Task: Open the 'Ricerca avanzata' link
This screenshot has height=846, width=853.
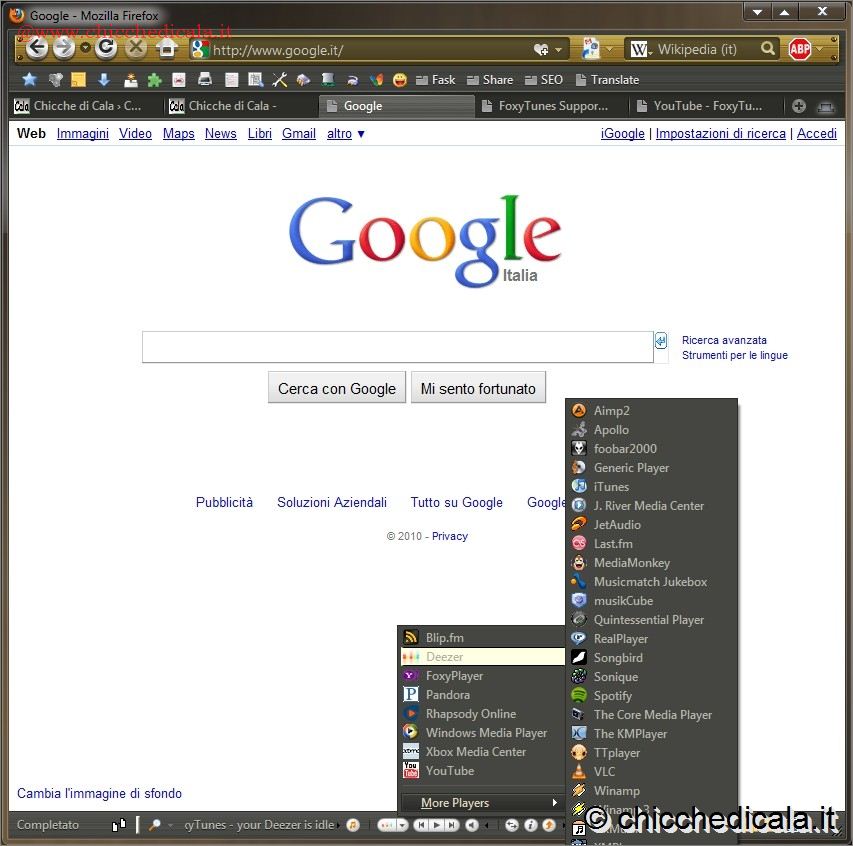Action: 724,340
